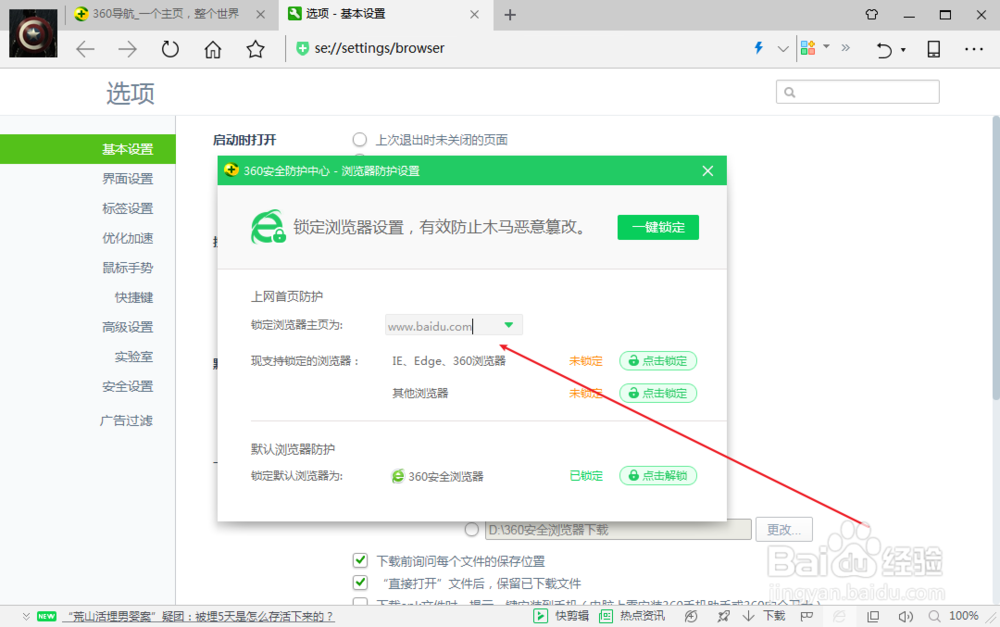Click 点击锁定 for 其他浏览器
The height and width of the screenshot is (627, 1000).
click(x=658, y=393)
